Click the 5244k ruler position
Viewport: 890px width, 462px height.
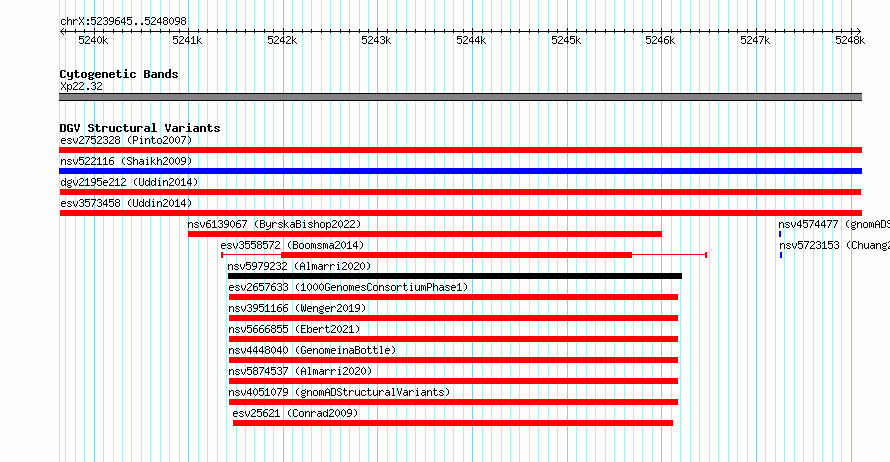click(471, 40)
